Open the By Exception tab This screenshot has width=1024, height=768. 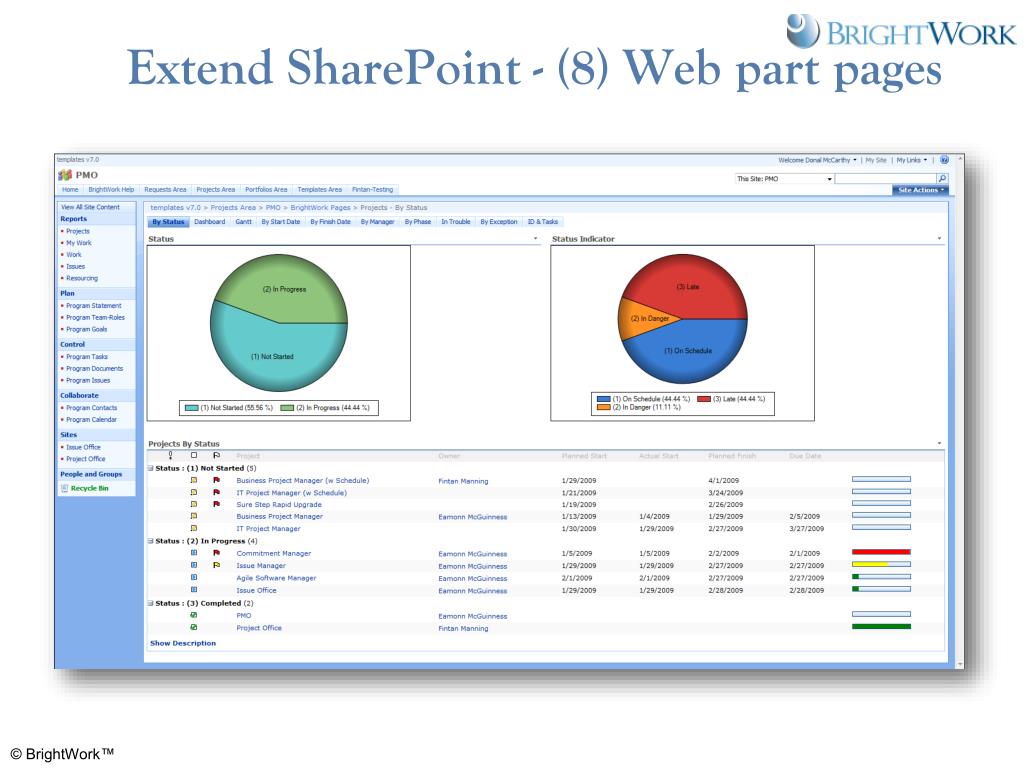tap(499, 222)
